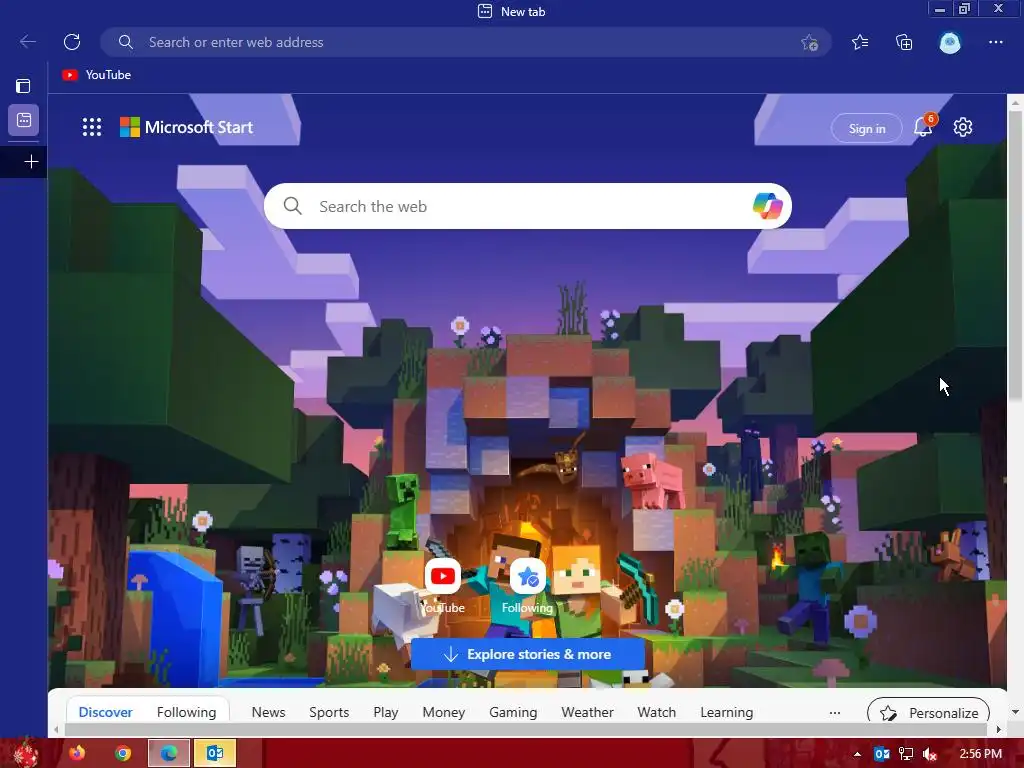Open the Watch tab
The height and width of the screenshot is (768, 1024).
(x=656, y=712)
